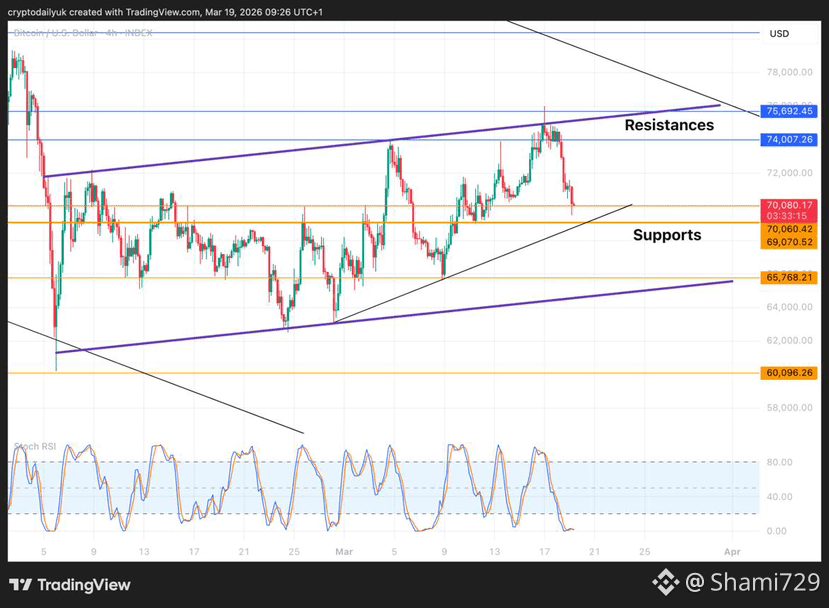Viewport: 829px width, 608px height.
Task: Click the cryptodailyuk created with TradingView.com caption
Action: (165, 12)
